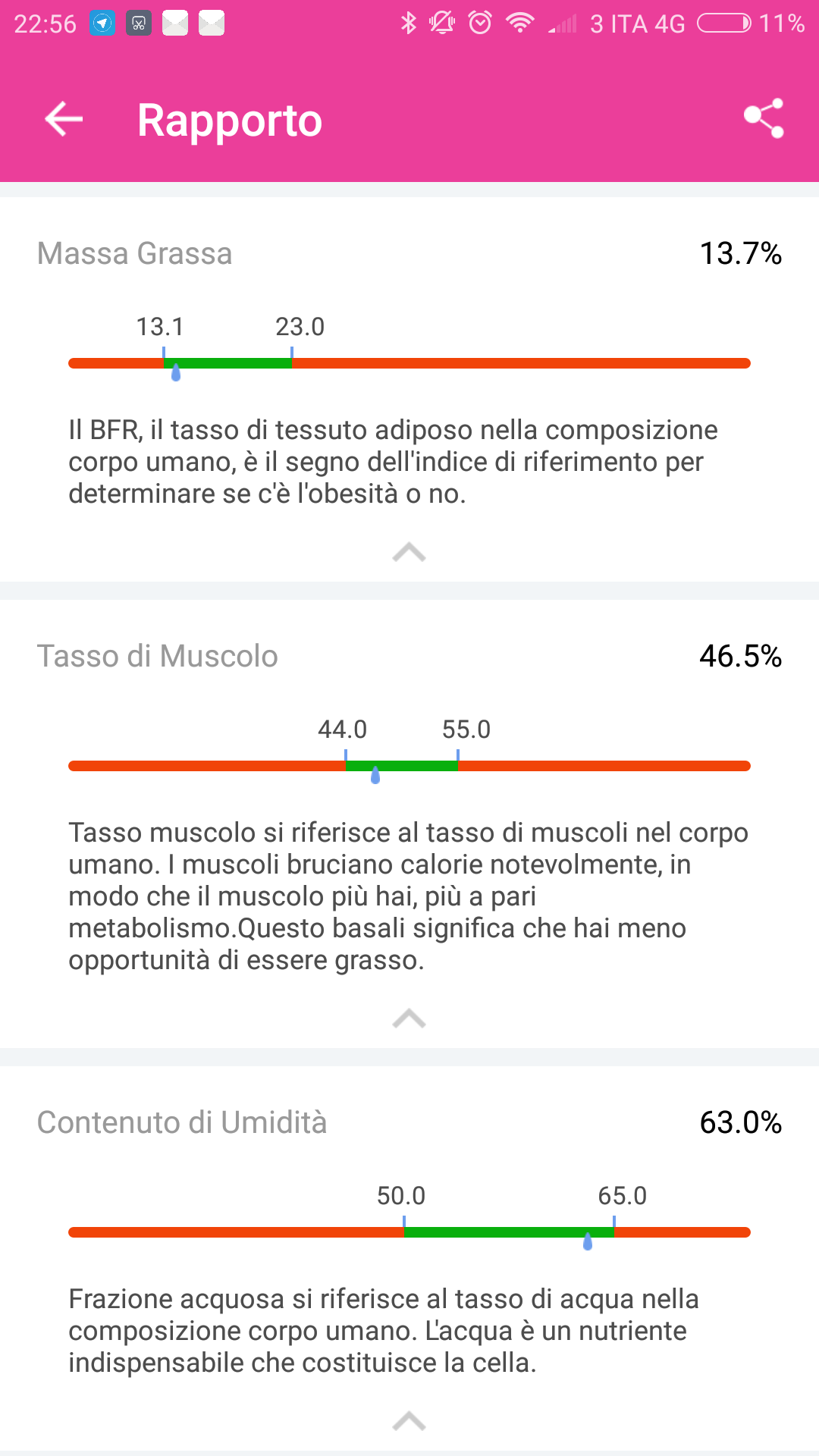Tap the Telegram notification icon
The width and height of the screenshot is (819, 1456).
point(102,24)
